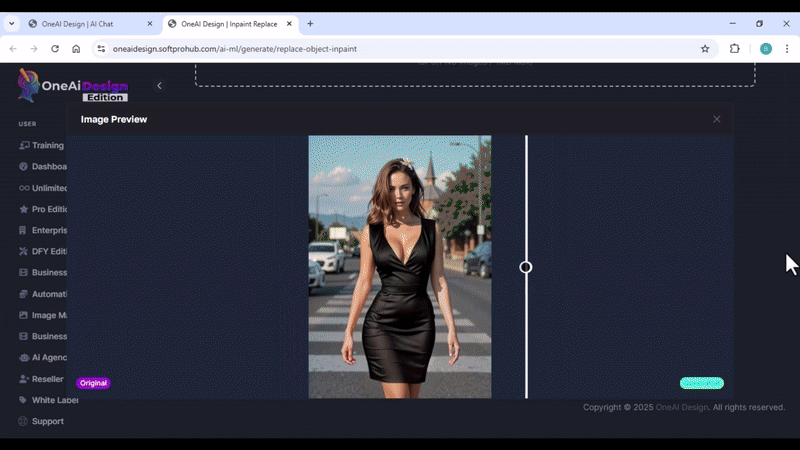The width and height of the screenshot is (800, 450).
Task: Bookmark this page with the star icon
Action: coord(705,48)
